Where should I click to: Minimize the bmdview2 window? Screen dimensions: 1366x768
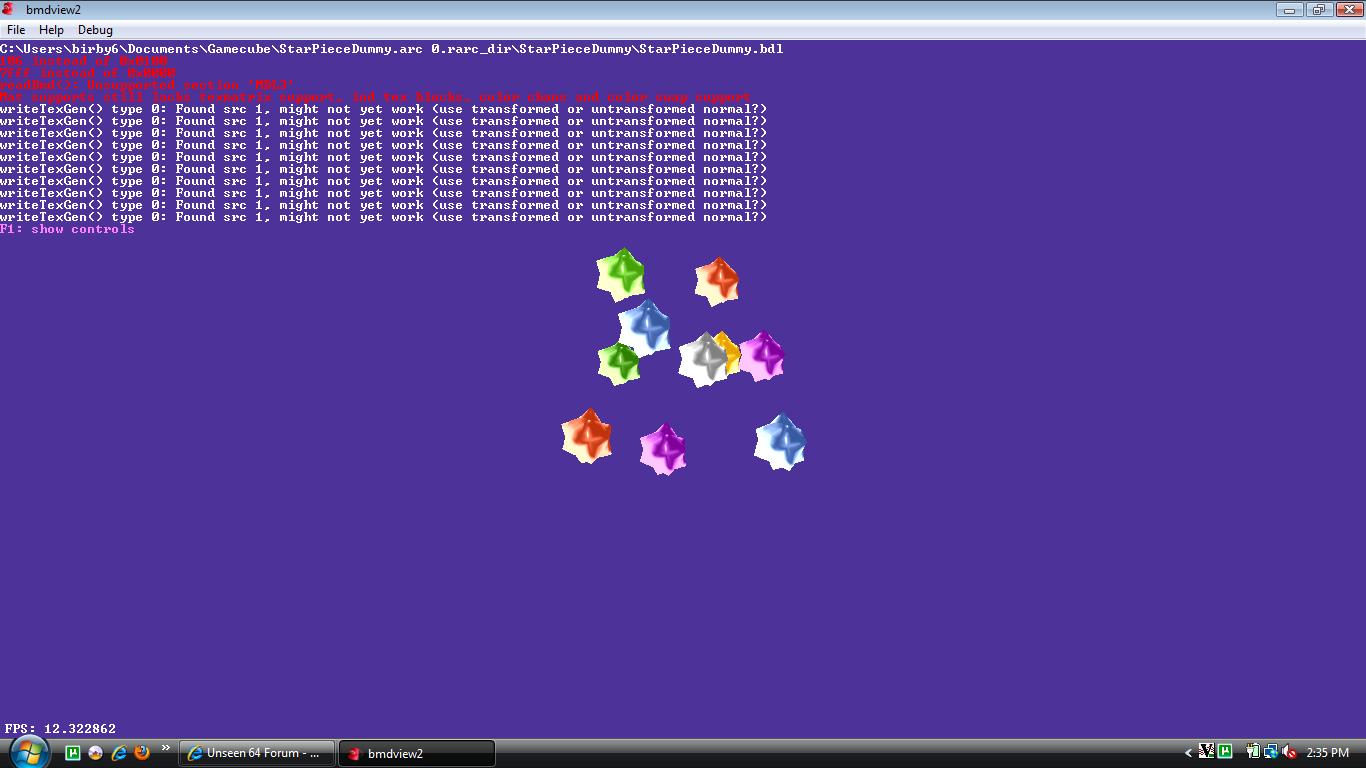(x=1290, y=9)
